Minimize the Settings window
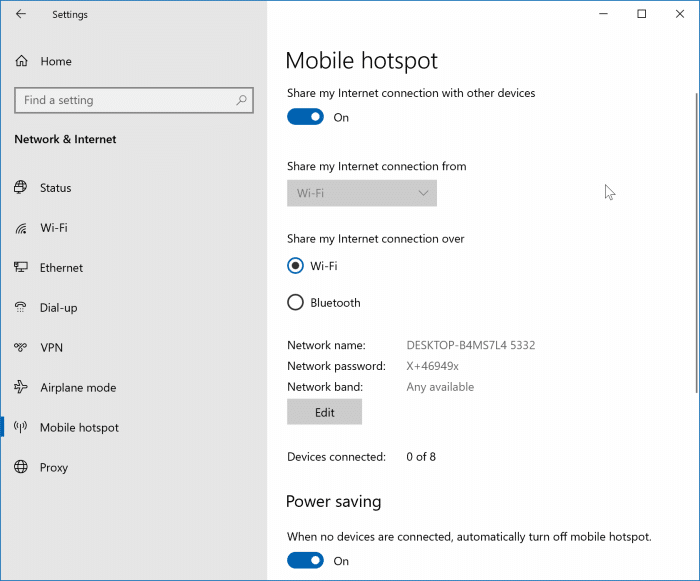700x581 pixels. point(603,14)
